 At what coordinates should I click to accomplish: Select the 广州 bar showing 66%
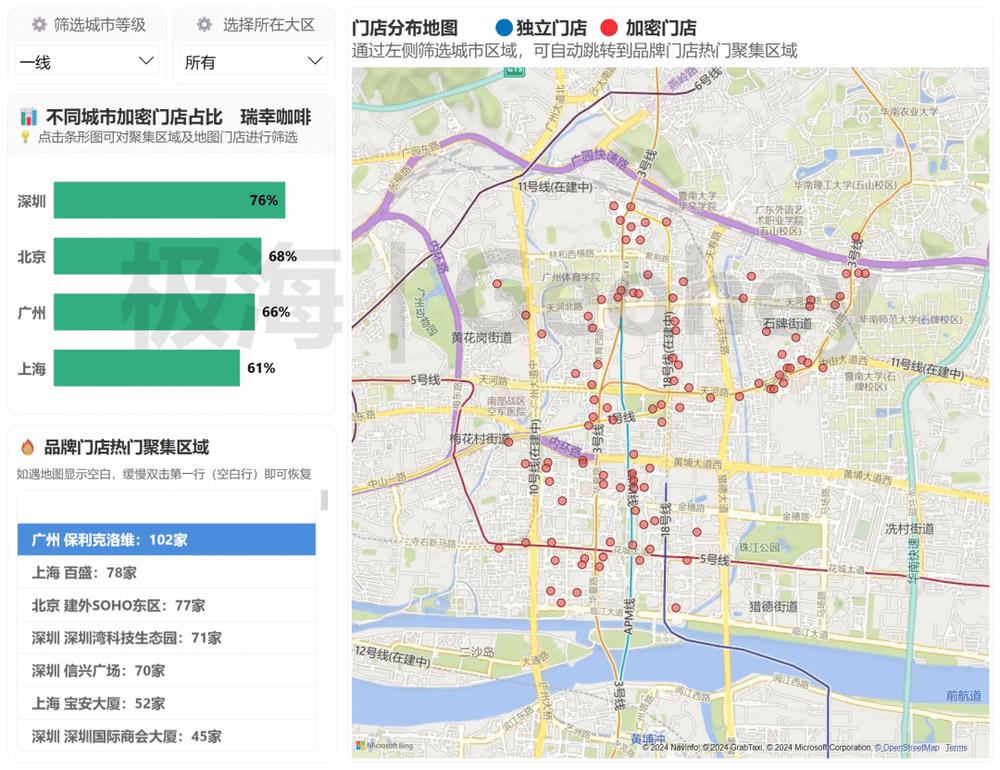(x=154, y=312)
